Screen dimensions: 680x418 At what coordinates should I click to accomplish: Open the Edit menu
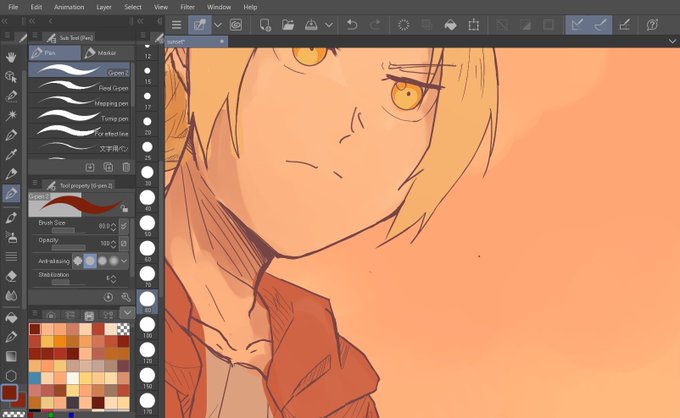tap(36, 7)
